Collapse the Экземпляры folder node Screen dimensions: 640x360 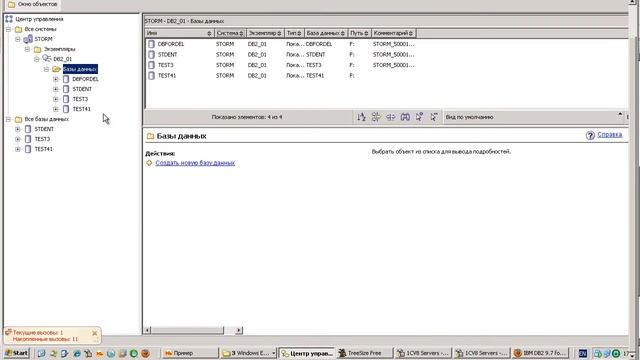[x=27, y=49]
